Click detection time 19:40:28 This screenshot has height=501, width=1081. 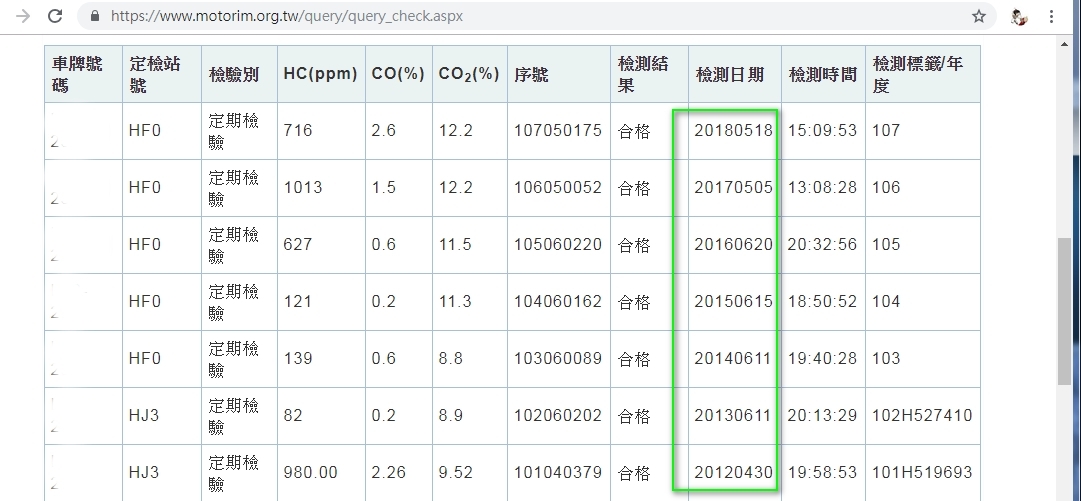coord(822,358)
